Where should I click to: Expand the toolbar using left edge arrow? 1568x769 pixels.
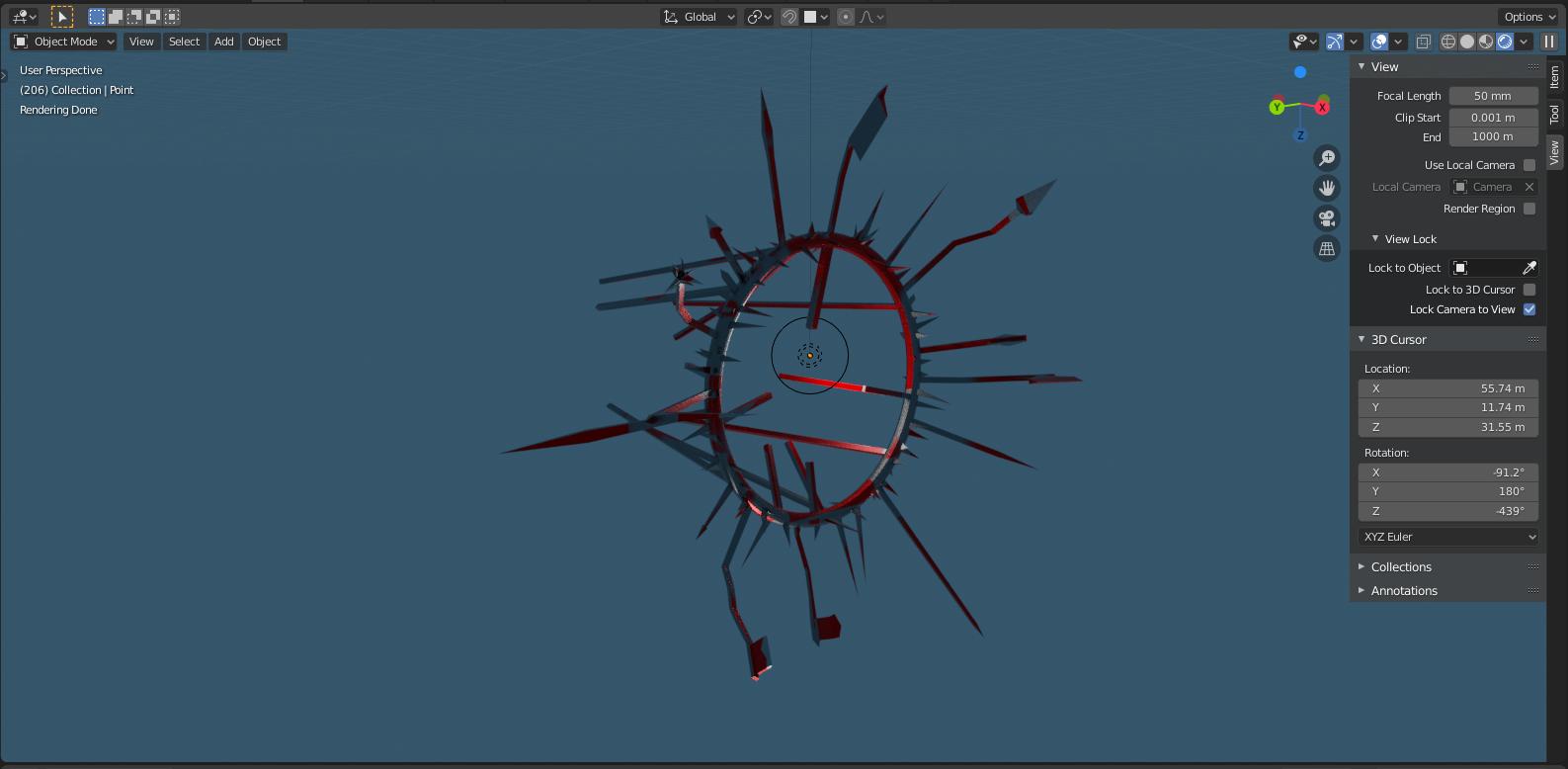4,75
